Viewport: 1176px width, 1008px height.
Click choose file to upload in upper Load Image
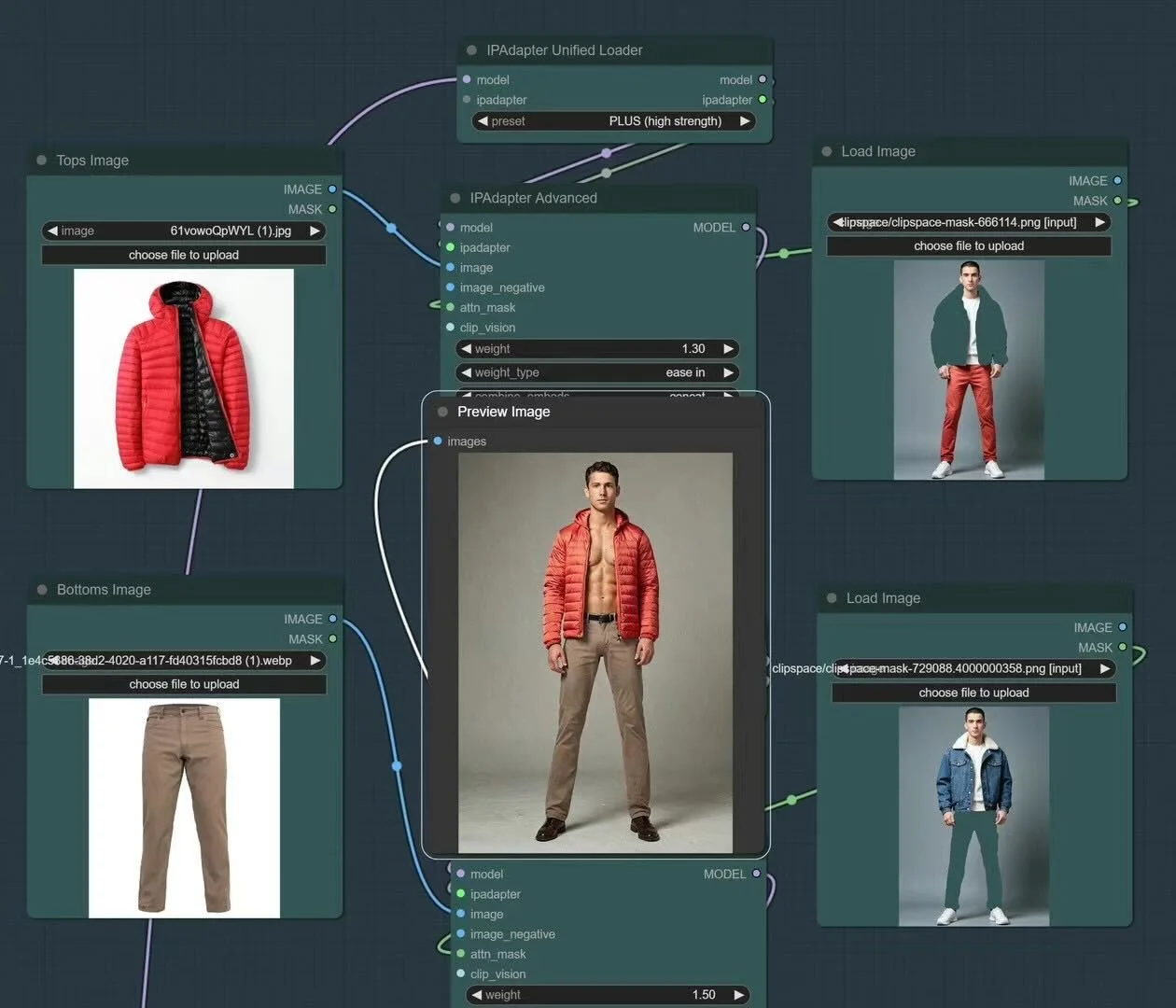click(969, 246)
